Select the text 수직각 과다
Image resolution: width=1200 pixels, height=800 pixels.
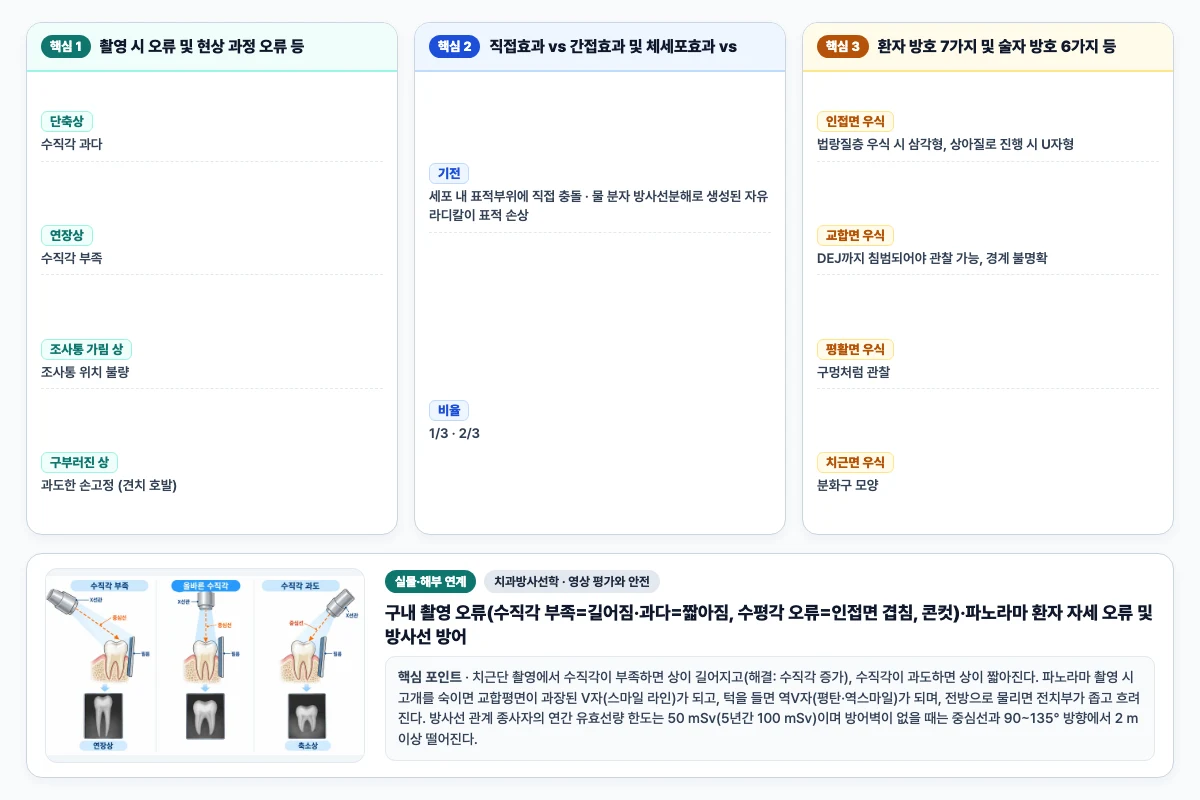[x=72, y=144]
